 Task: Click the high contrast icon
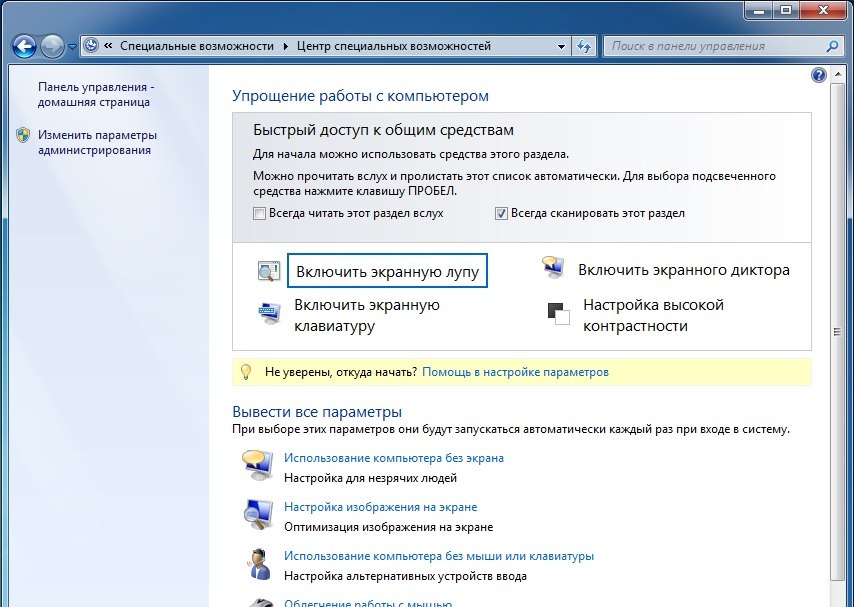point(557,312)
